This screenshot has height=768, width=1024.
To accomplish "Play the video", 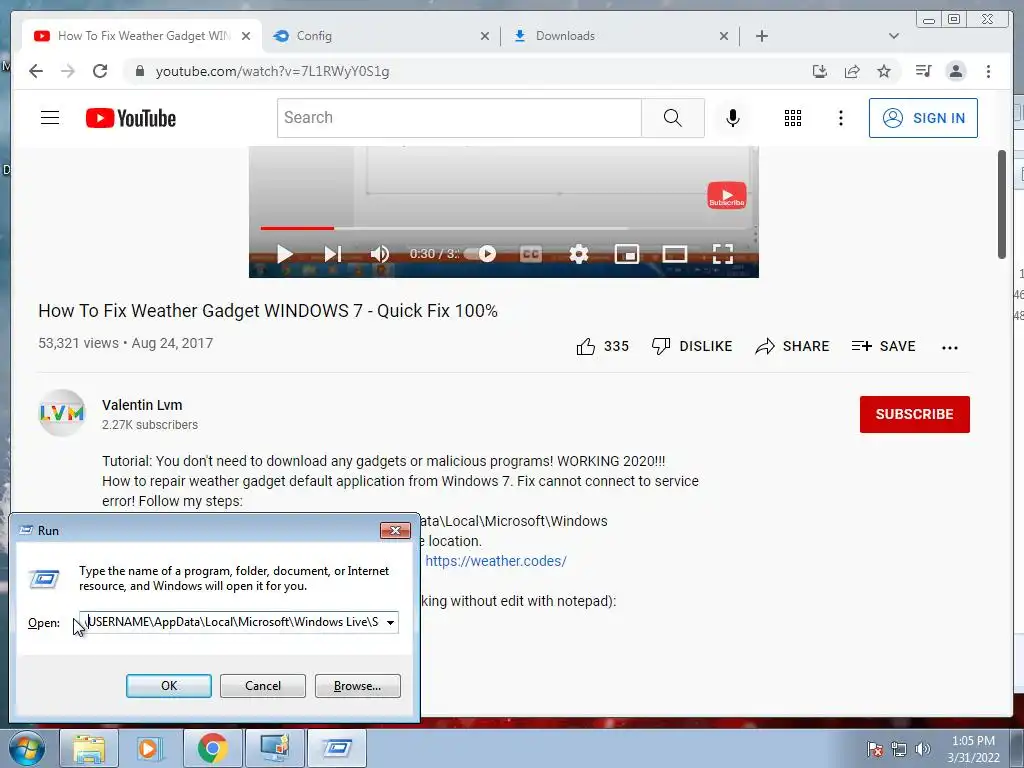I will tap(284, 254).
